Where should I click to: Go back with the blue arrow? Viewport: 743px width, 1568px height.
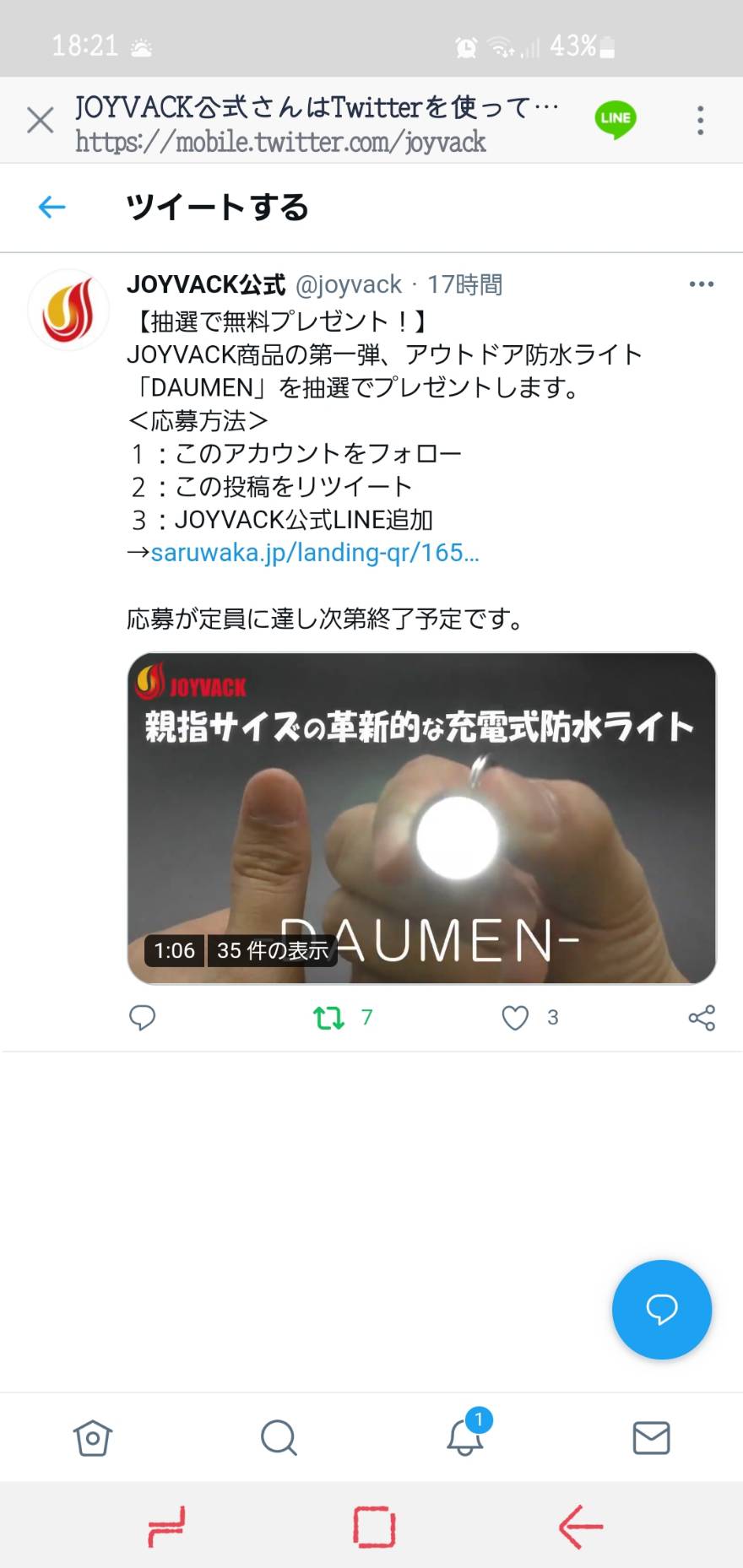(x=52, y=207)
